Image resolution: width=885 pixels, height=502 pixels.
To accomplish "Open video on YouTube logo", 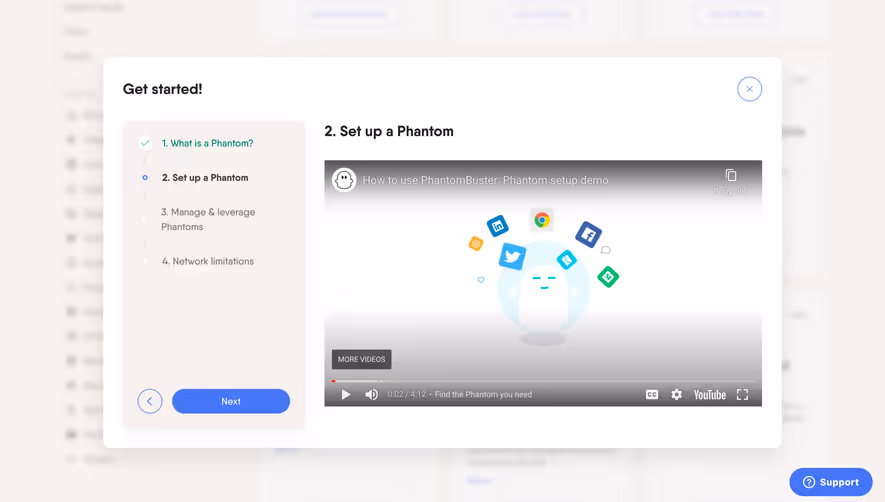I will (x=709, y=395).
